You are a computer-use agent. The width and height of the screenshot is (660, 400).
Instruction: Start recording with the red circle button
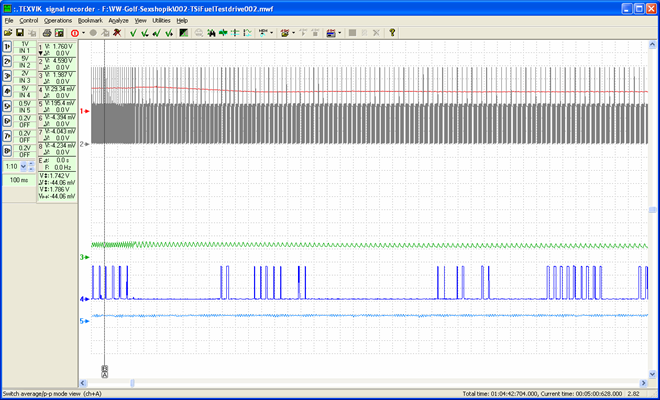pyautogui.click(x=75, y=32)
